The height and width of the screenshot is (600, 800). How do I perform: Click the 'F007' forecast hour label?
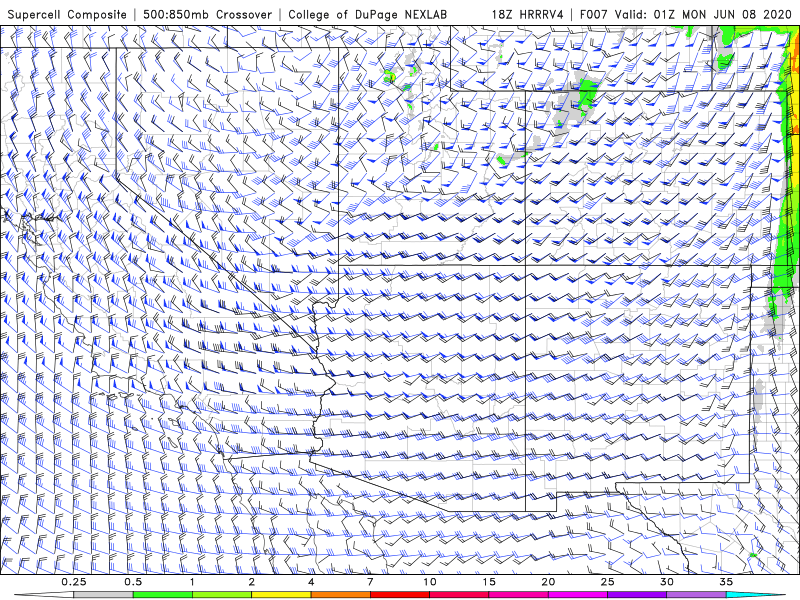pos(594,14)
